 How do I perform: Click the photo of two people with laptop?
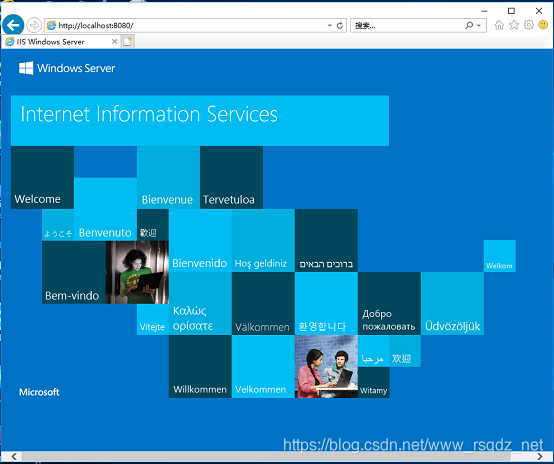tap(326, 366)
